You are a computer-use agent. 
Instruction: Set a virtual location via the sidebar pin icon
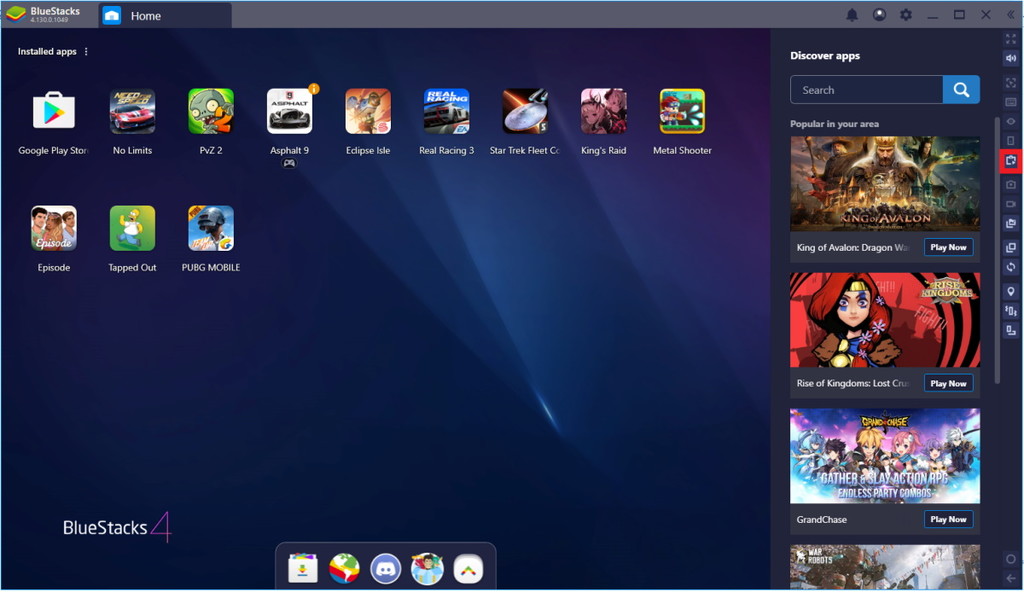1010,289
